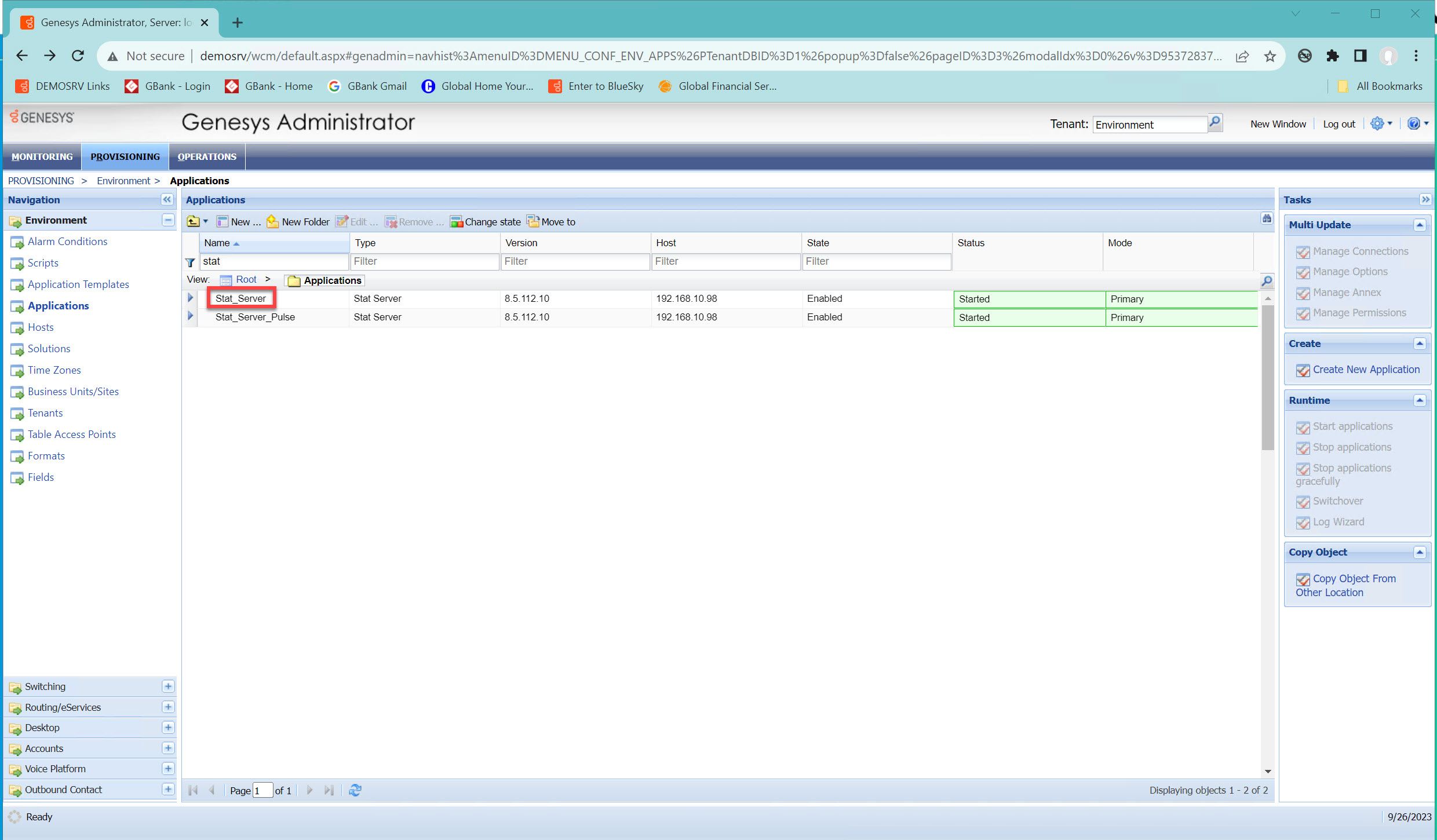
Task: Expand the Voice Platform section
Action: (x=168, y=769)
